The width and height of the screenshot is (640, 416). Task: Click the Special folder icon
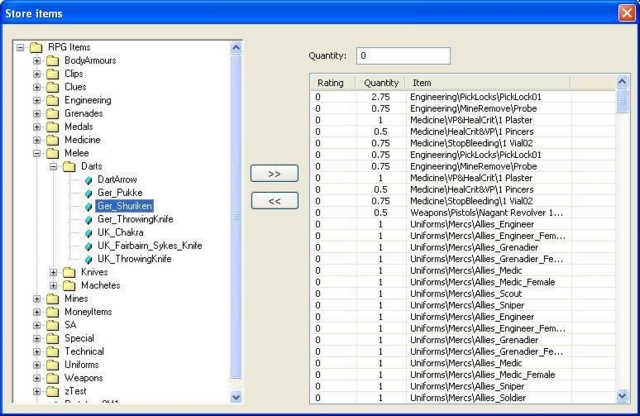pos(52,338)
